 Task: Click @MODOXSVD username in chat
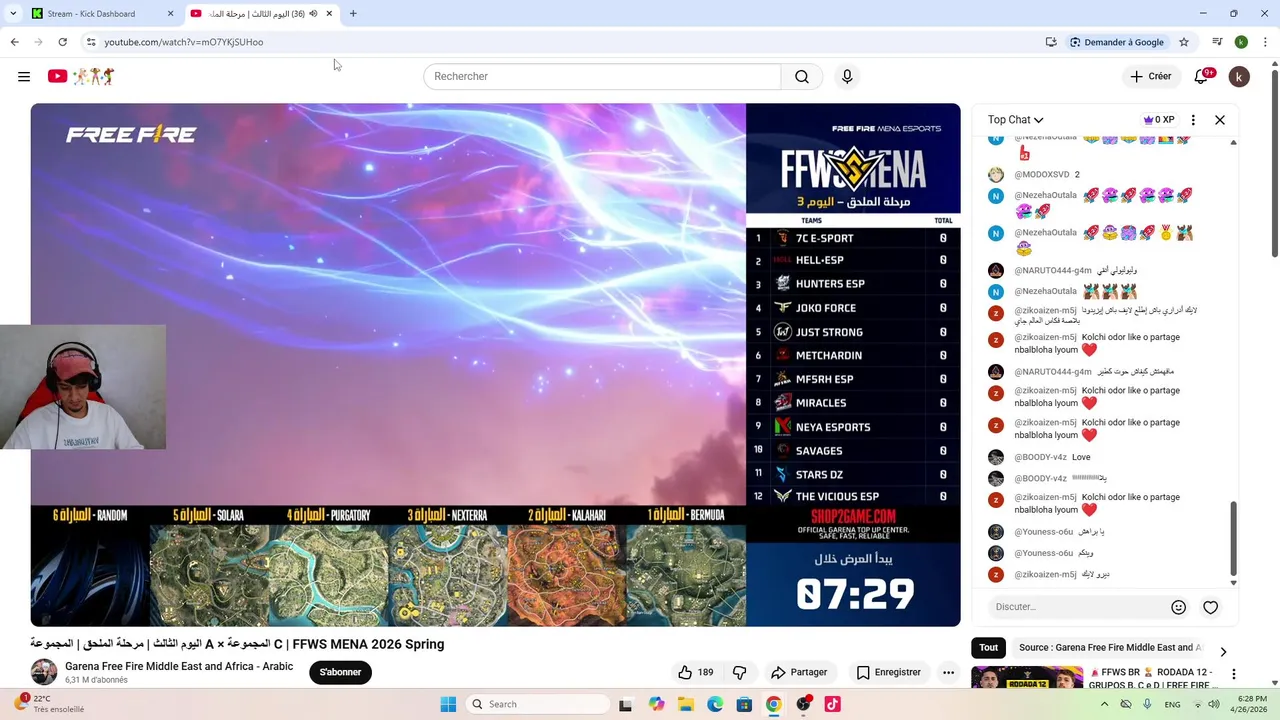coord(1041,174)
